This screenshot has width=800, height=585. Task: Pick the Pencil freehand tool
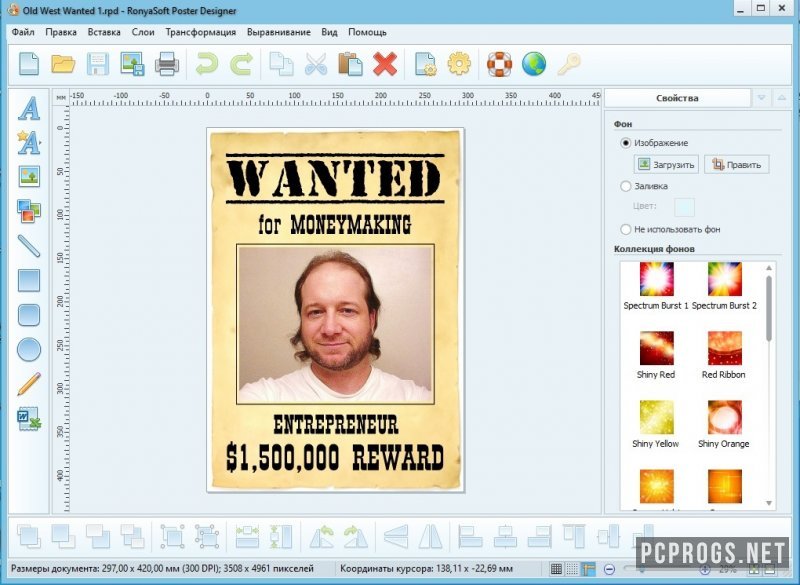click(29, 384)
